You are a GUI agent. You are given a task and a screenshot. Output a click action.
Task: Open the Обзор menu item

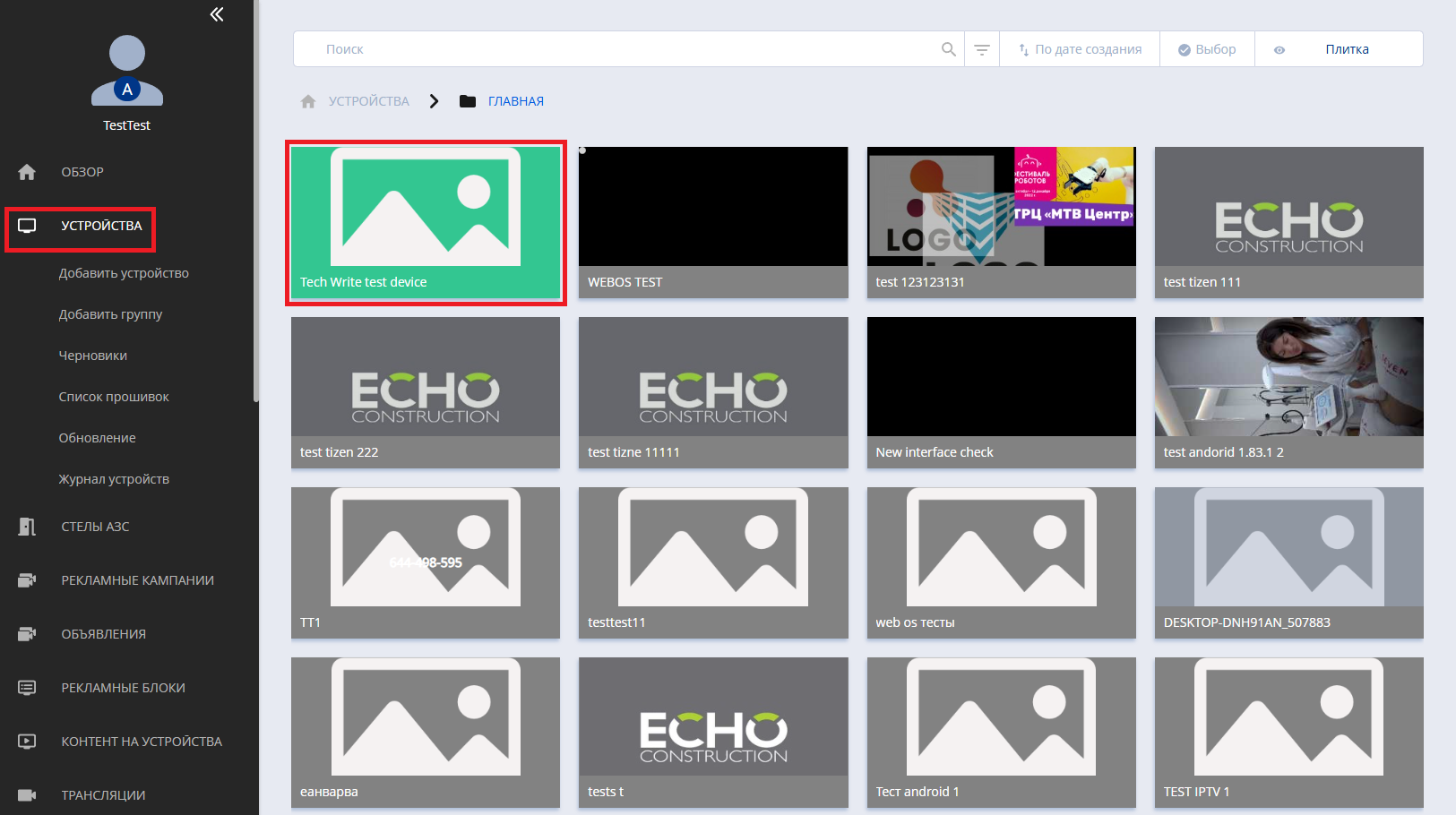[82, 172]
